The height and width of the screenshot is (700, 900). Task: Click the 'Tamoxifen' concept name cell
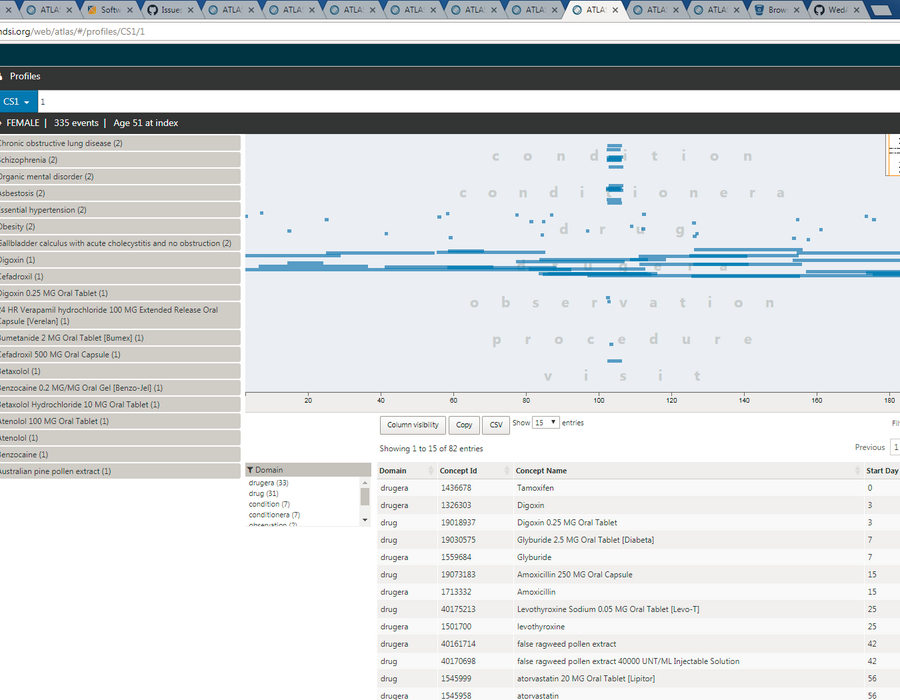(535, 488)
